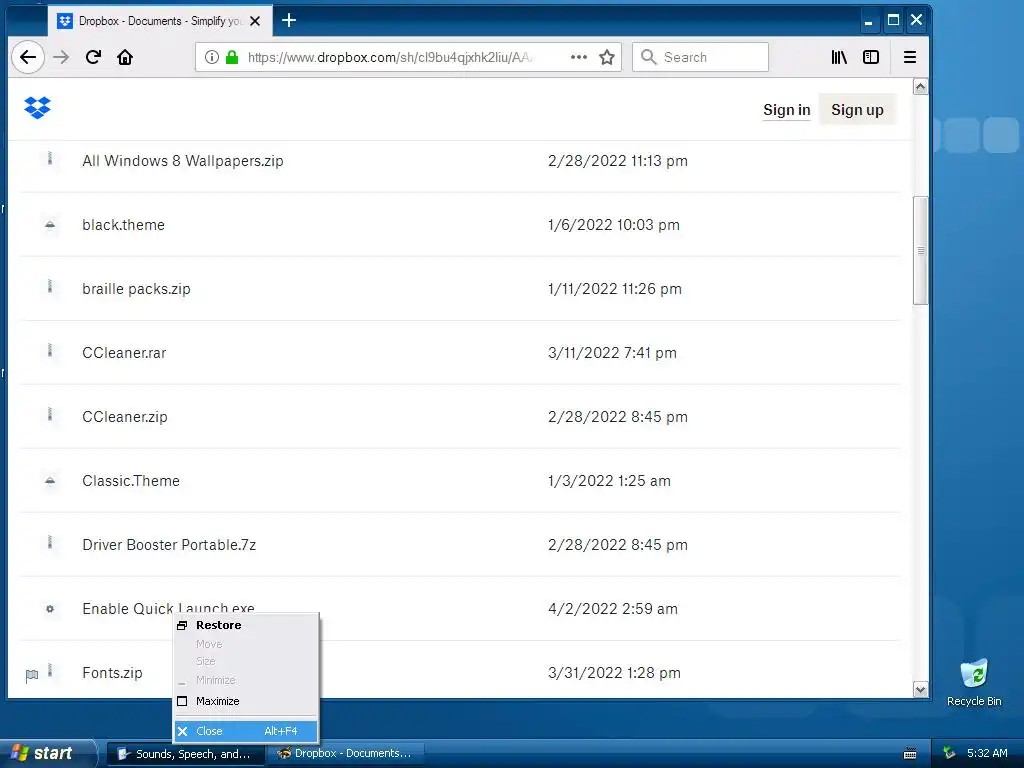Click the archive icon beside CCleaner.rar
Viewport: 1024px width, 768px height.
[50, 351]
